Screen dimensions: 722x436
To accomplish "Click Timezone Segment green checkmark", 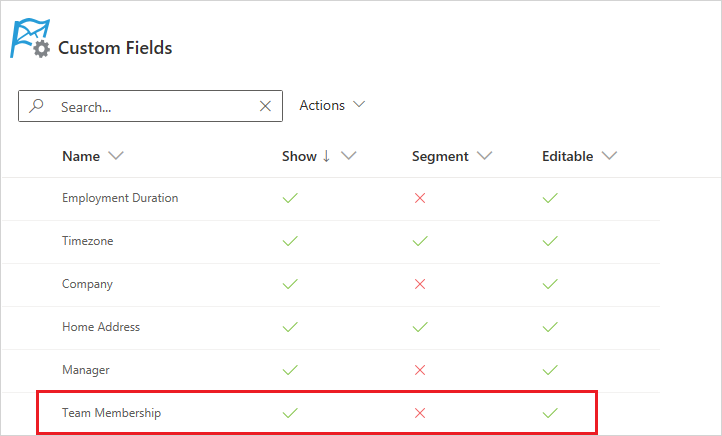I will click(x=420, y=241).
